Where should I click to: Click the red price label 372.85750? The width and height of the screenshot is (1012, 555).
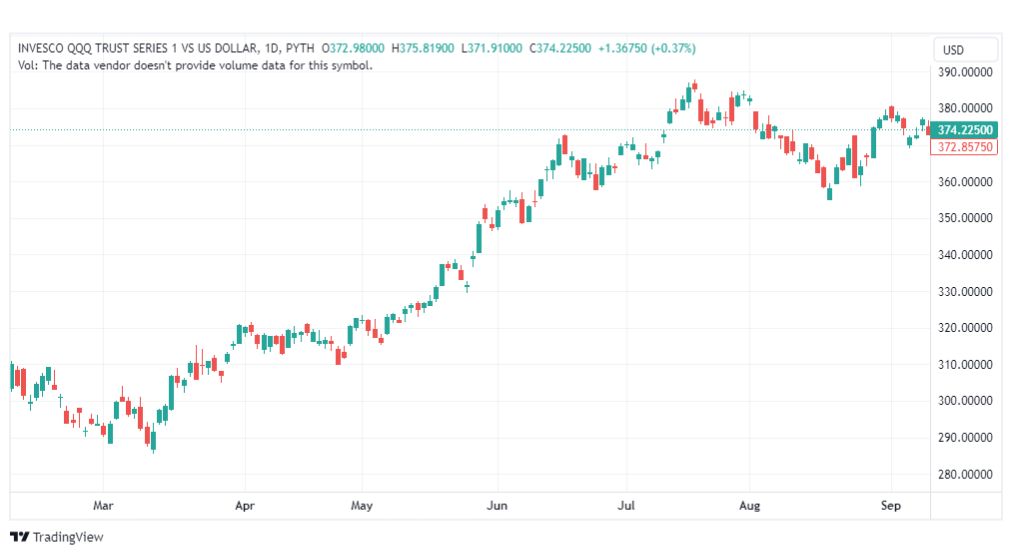click(x=964, y=147)
